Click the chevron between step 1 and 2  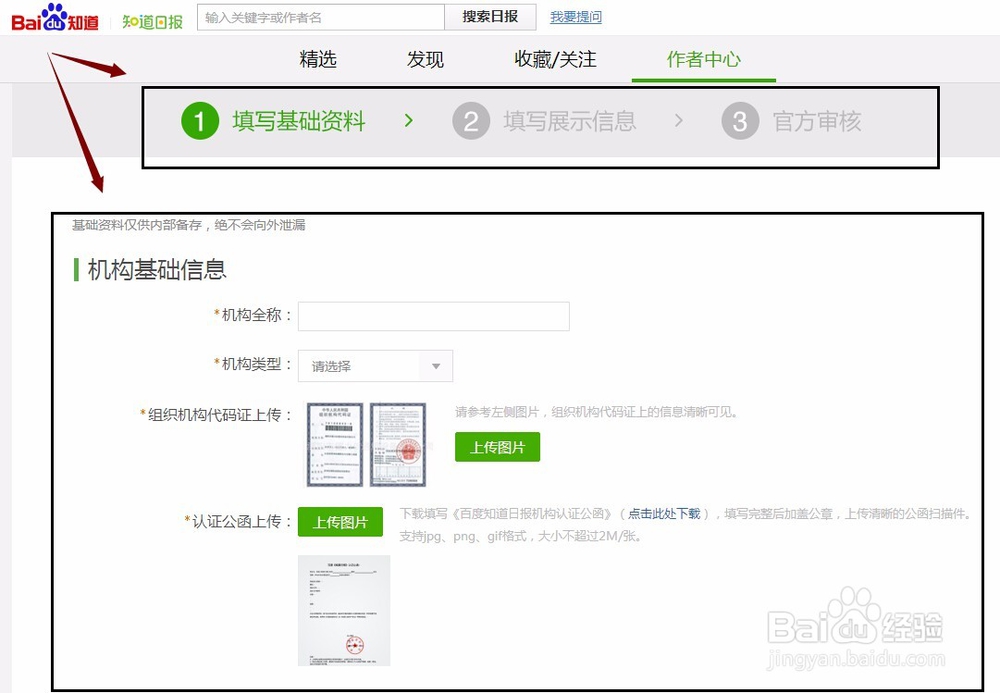409,120
